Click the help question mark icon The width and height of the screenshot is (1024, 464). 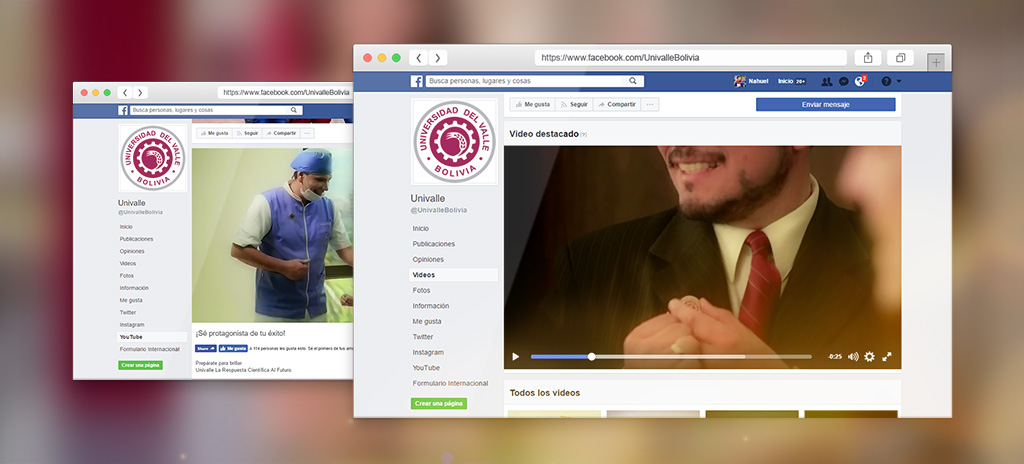[x=885, y=81]
